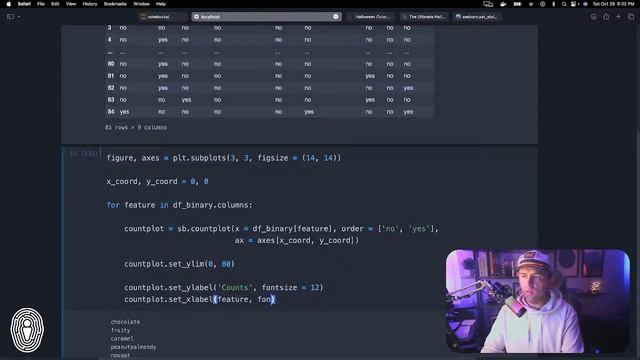Click the battery status icon

click(x=517, y=4)
